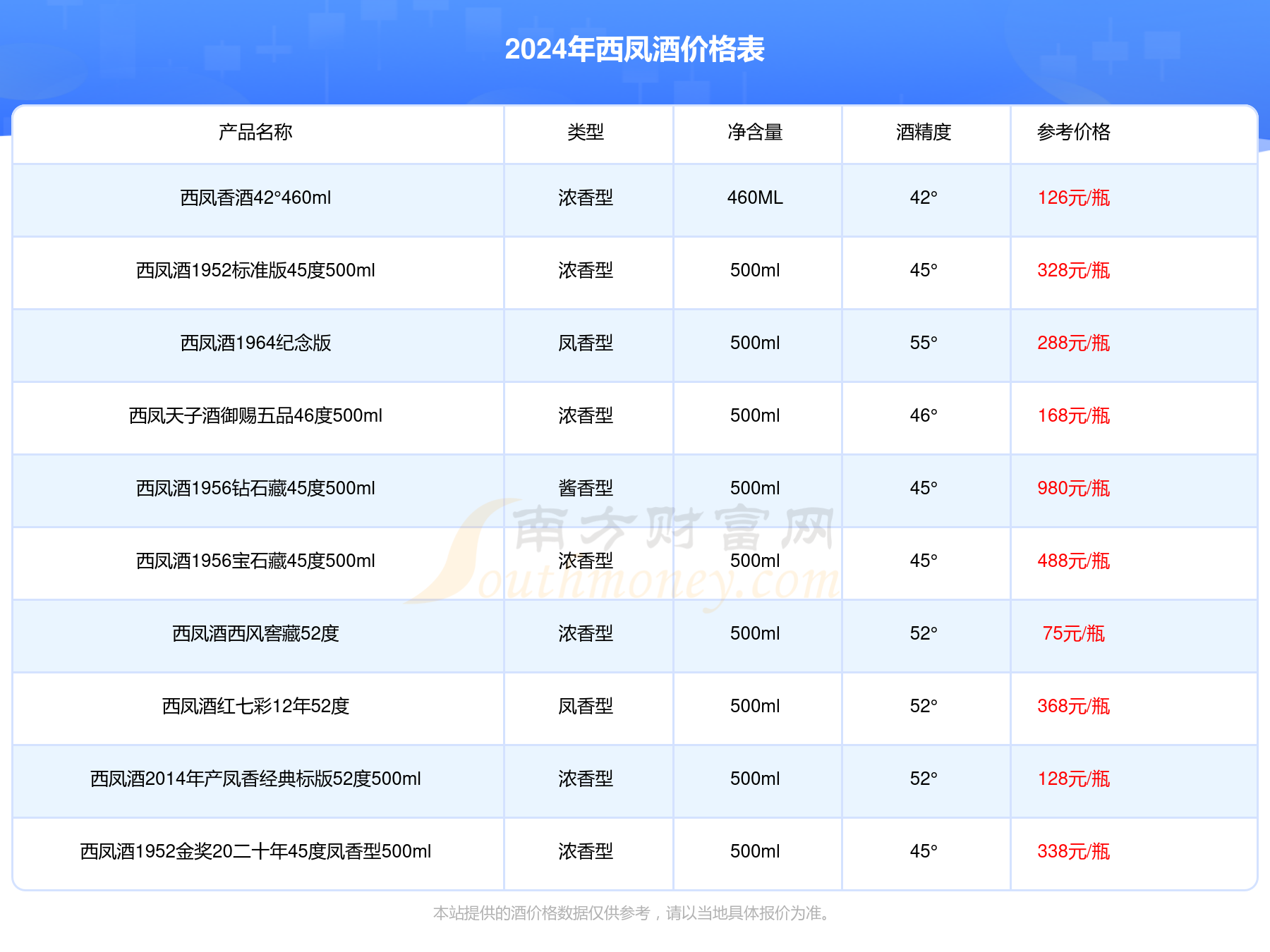Click price 126元/瓶

click(x=1073, y=197)
